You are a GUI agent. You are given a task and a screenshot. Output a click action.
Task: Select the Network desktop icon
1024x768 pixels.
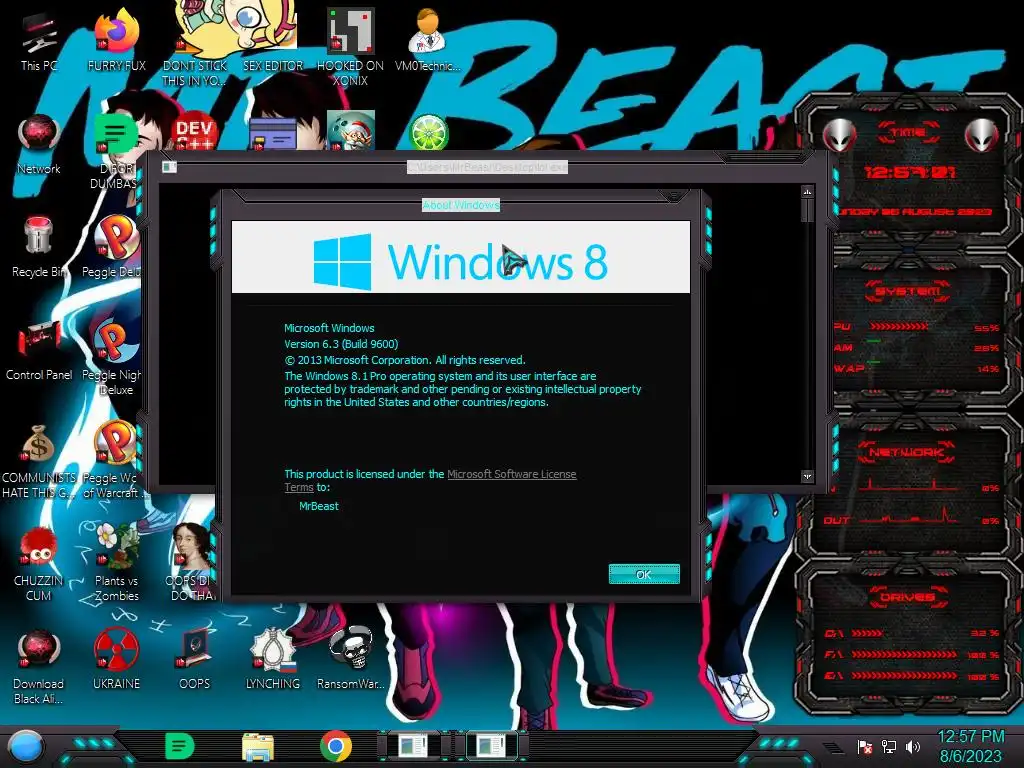pos(39,145)
